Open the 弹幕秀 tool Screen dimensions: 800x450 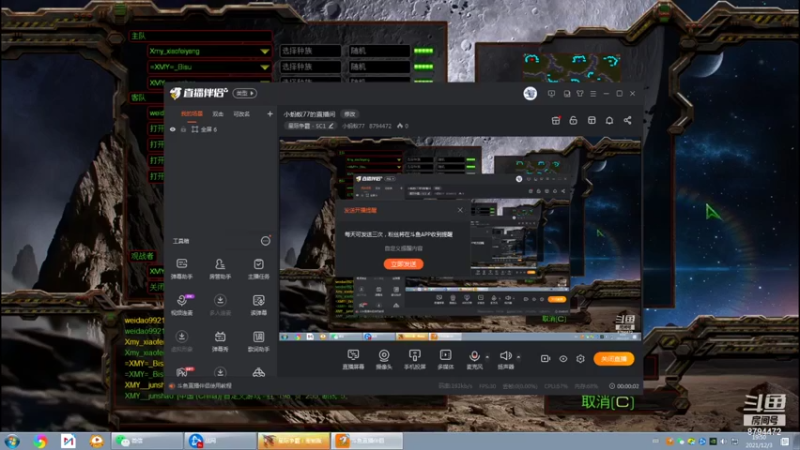220,341
